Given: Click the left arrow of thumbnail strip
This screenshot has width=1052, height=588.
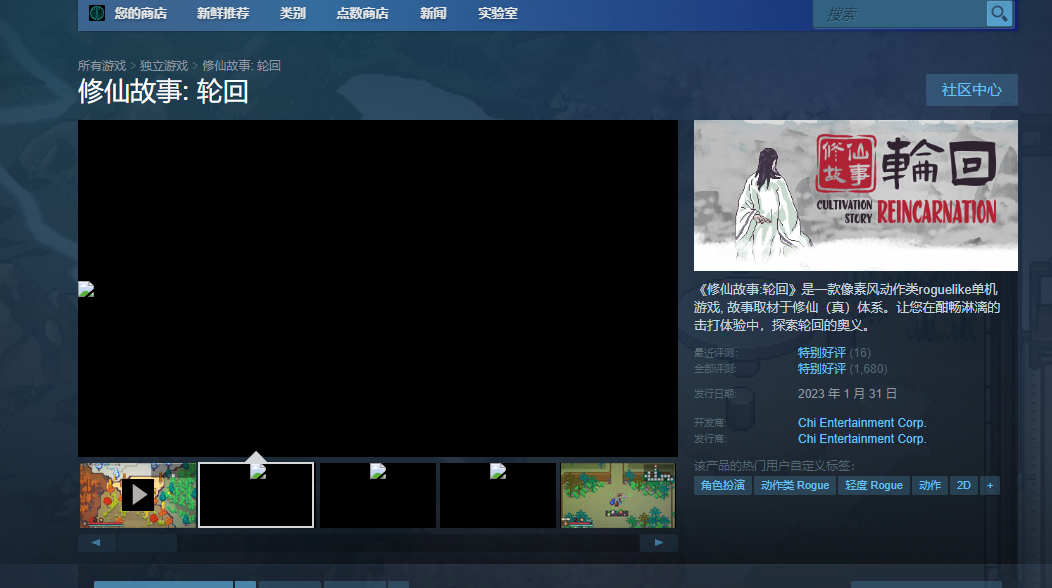Looking at the screenshot, I should pos(96,542).
